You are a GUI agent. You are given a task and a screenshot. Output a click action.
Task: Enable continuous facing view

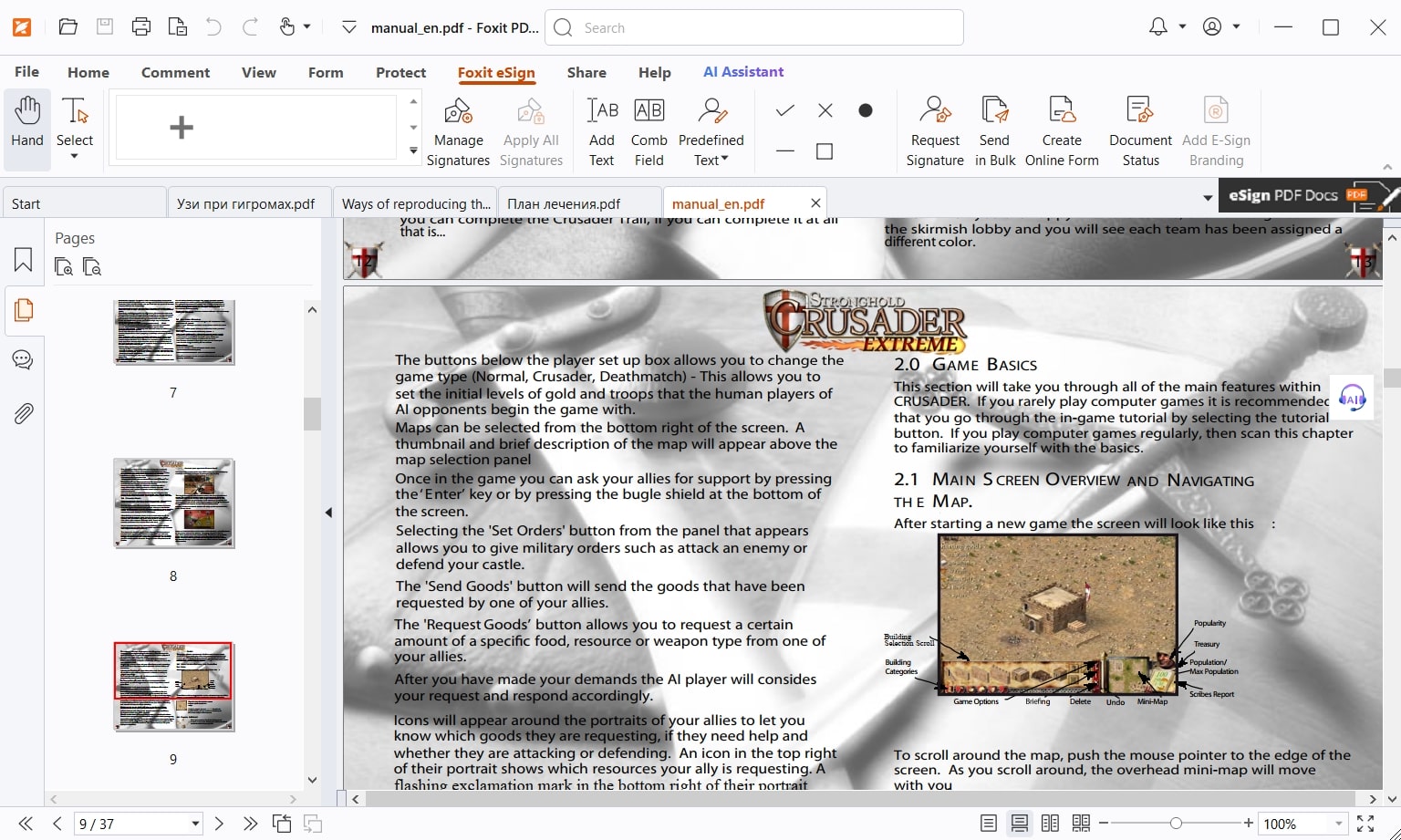tap(1082, 824)
